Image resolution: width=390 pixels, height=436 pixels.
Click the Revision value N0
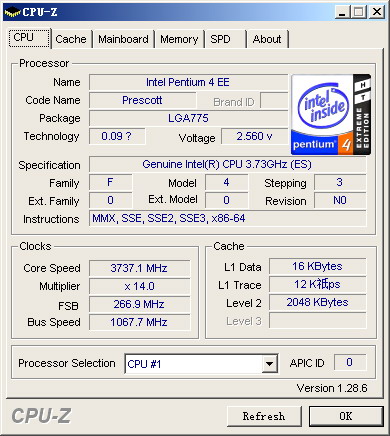click(x=340, y=200)
